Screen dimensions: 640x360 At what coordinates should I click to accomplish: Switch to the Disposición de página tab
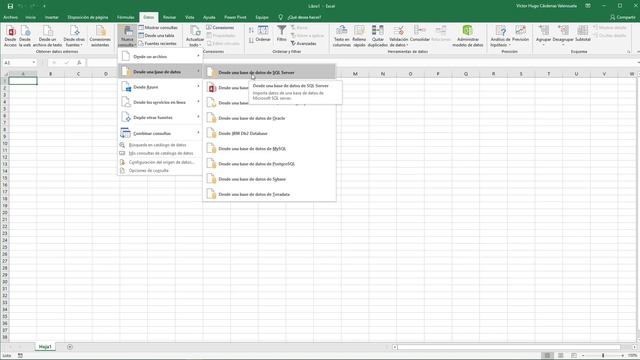pyautogui.click(x=88, y=17)
